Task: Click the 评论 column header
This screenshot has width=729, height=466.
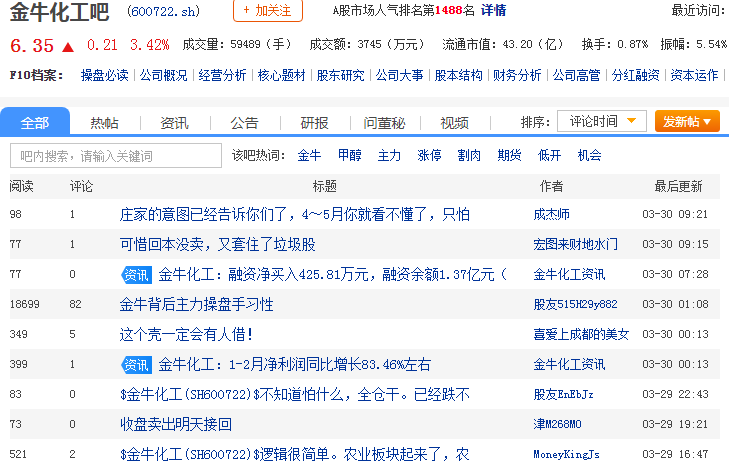Action: 81,186
